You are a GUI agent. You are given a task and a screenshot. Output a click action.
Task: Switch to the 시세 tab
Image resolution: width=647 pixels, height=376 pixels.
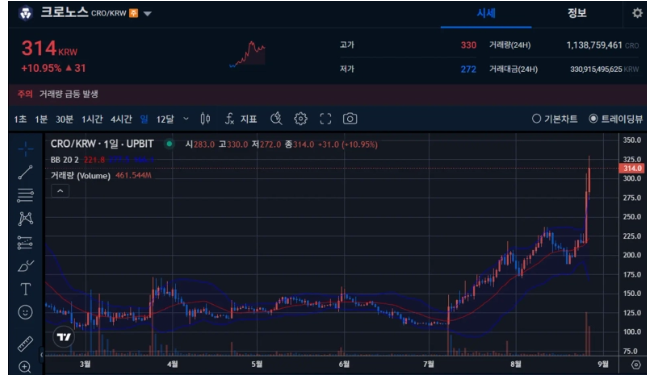tap(486, 13)
